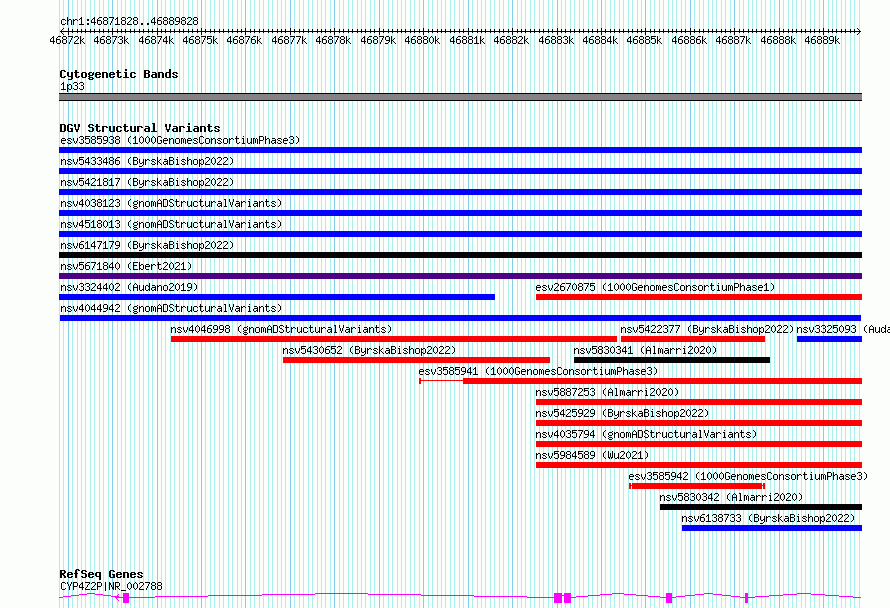
Task: Click the DGV Structural Variants track title
Action: (140, 128)
